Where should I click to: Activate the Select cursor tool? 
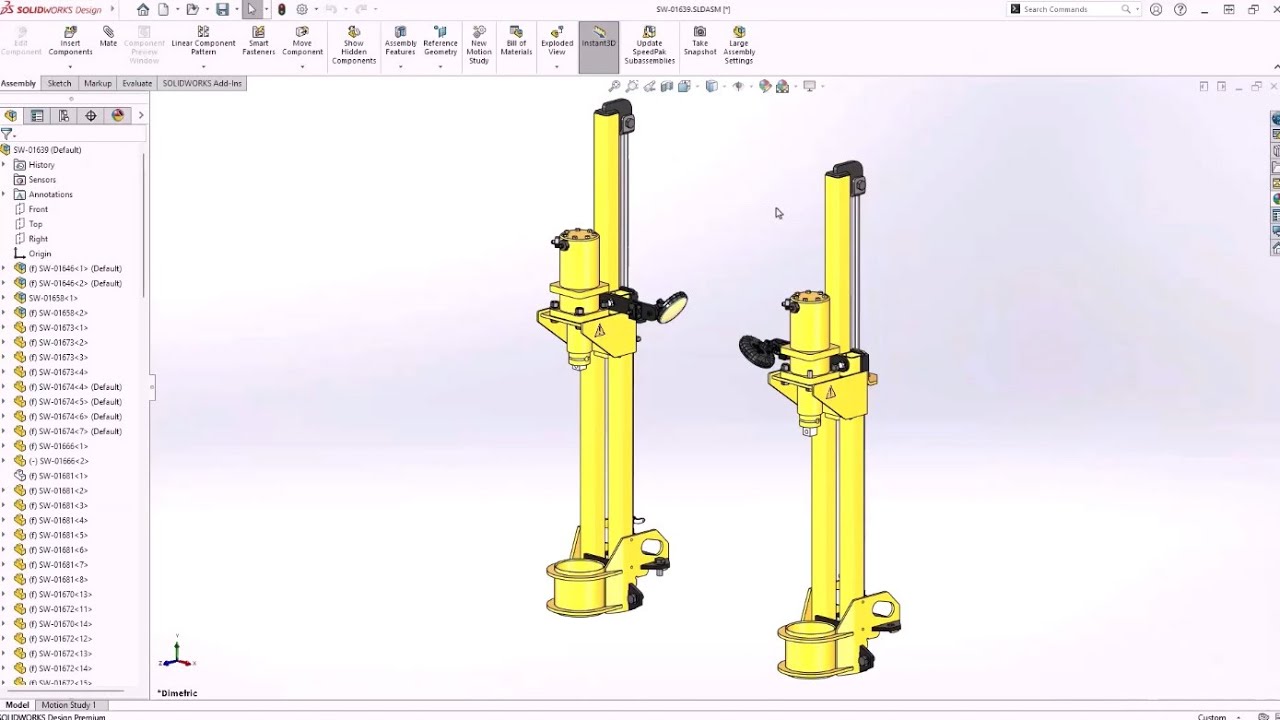252,9
